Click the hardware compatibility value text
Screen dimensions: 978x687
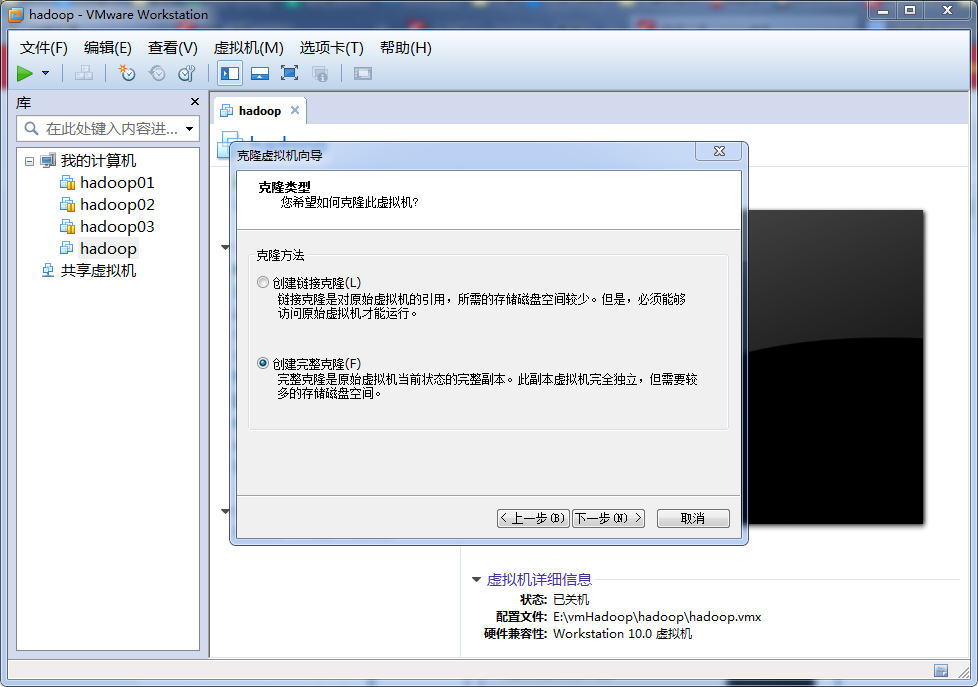click(x=622, y=634)
